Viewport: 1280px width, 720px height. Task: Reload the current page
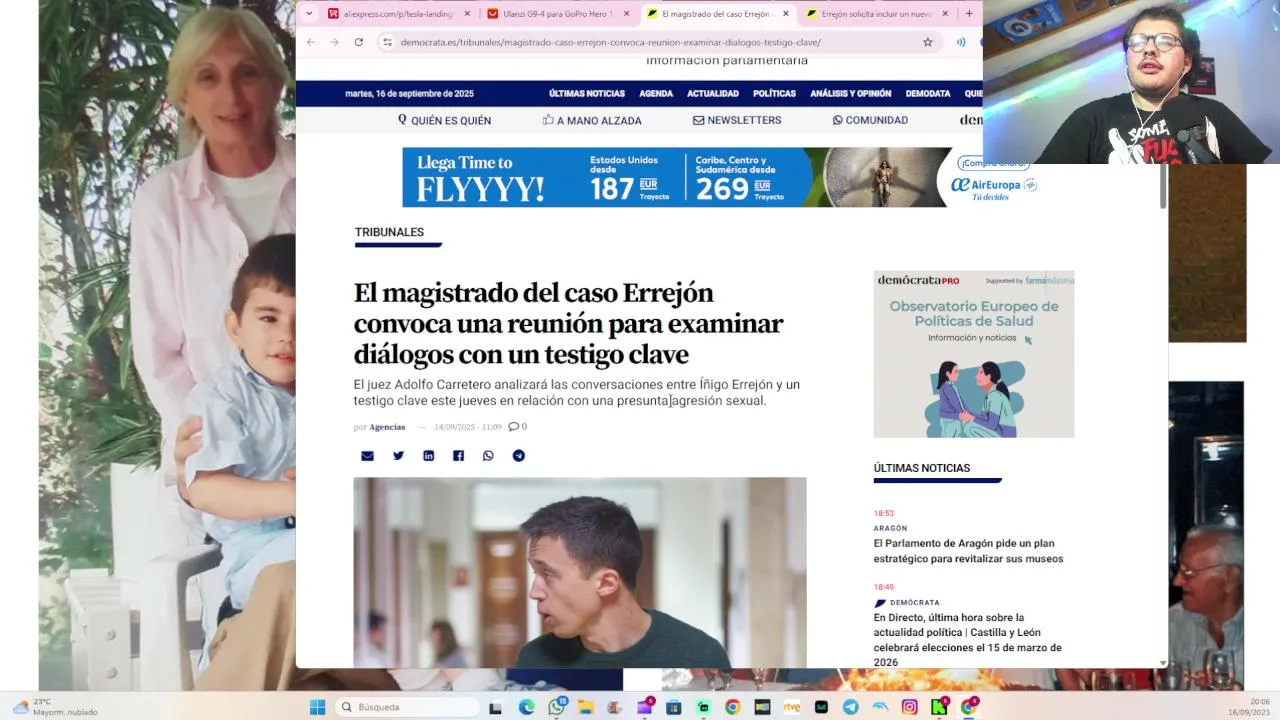click(x=358, y=42)
